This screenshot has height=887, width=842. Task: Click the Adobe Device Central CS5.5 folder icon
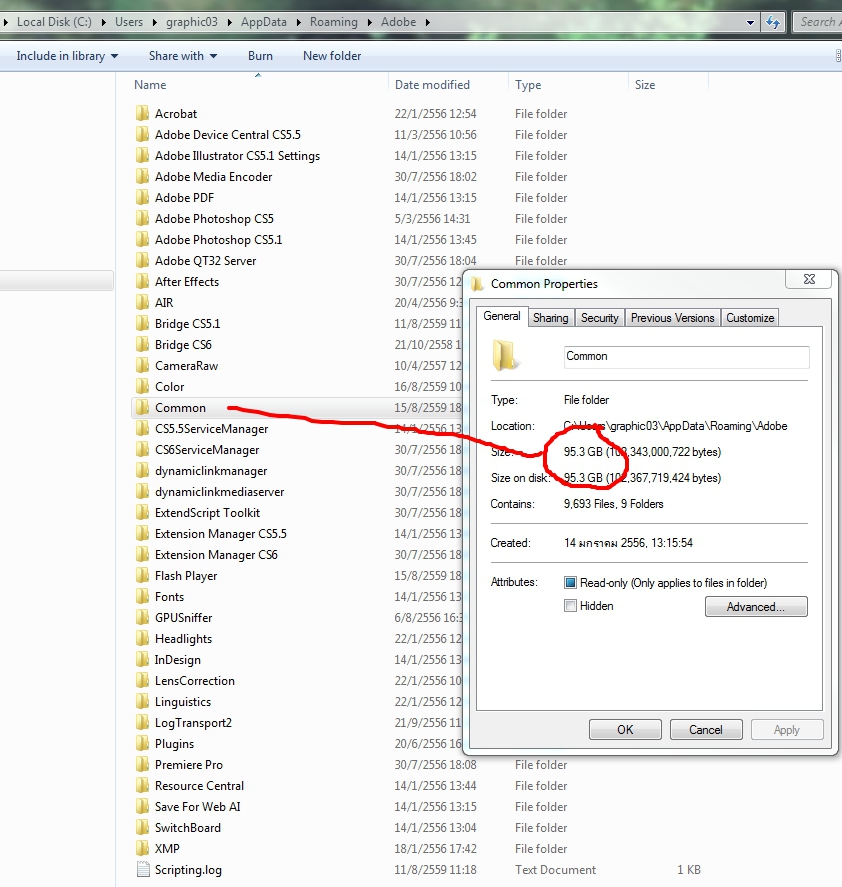pyautogui.click(x=143, y=134)
